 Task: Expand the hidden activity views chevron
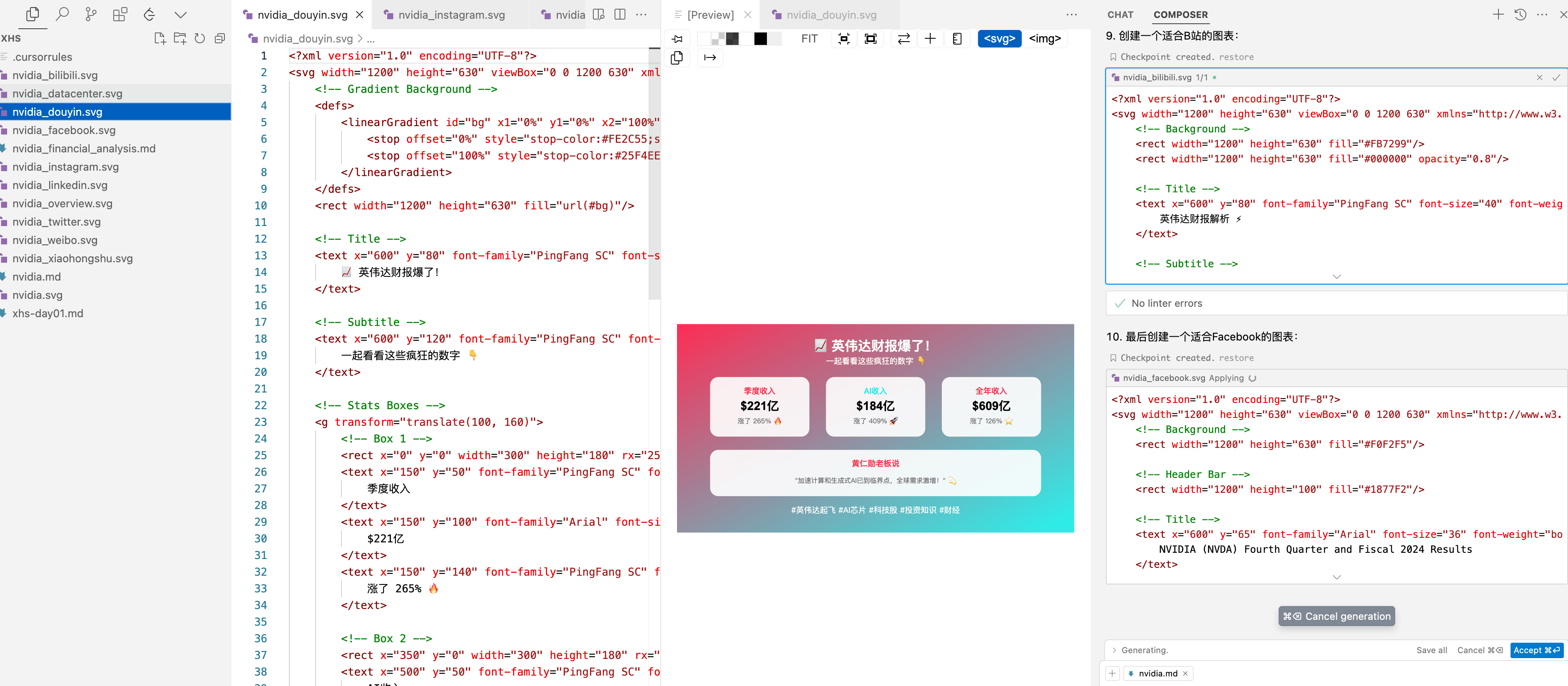pos(180,14)
